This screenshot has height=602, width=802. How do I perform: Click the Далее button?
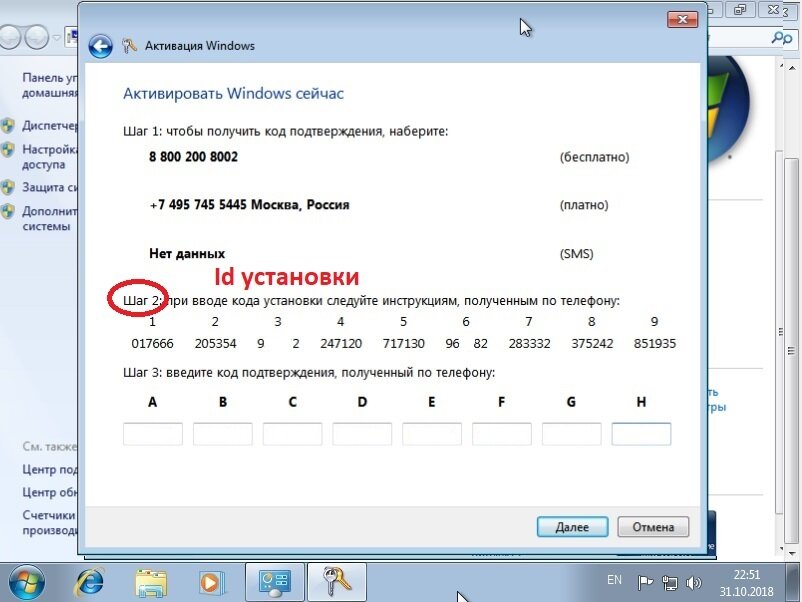pyautogui.click(x=572, y=527)
